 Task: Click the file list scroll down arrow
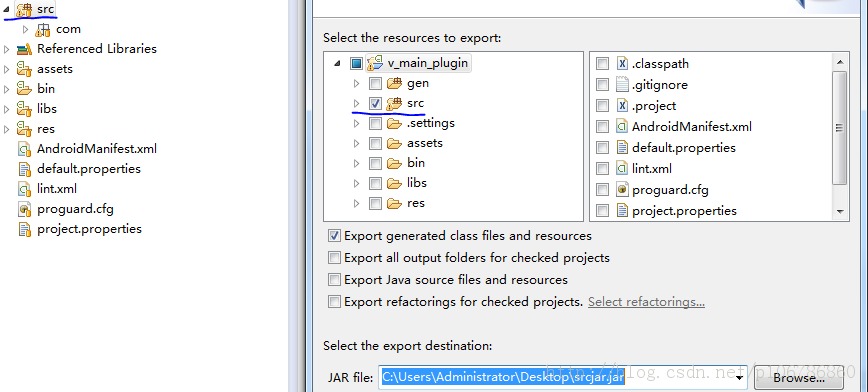(x=839, y=212)
